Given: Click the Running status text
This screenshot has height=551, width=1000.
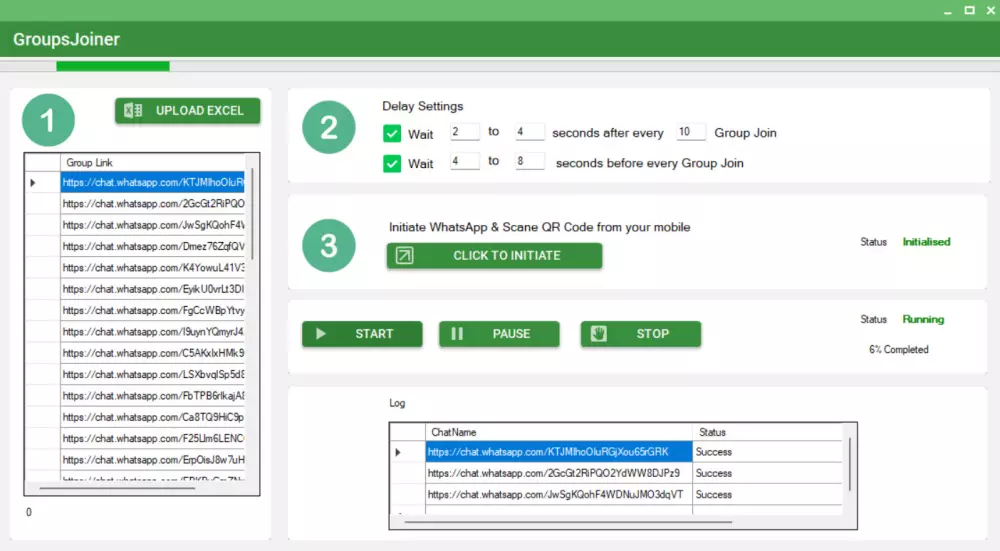Looking at the screenshot, I should pyautogui.click(x=923, y=319).
